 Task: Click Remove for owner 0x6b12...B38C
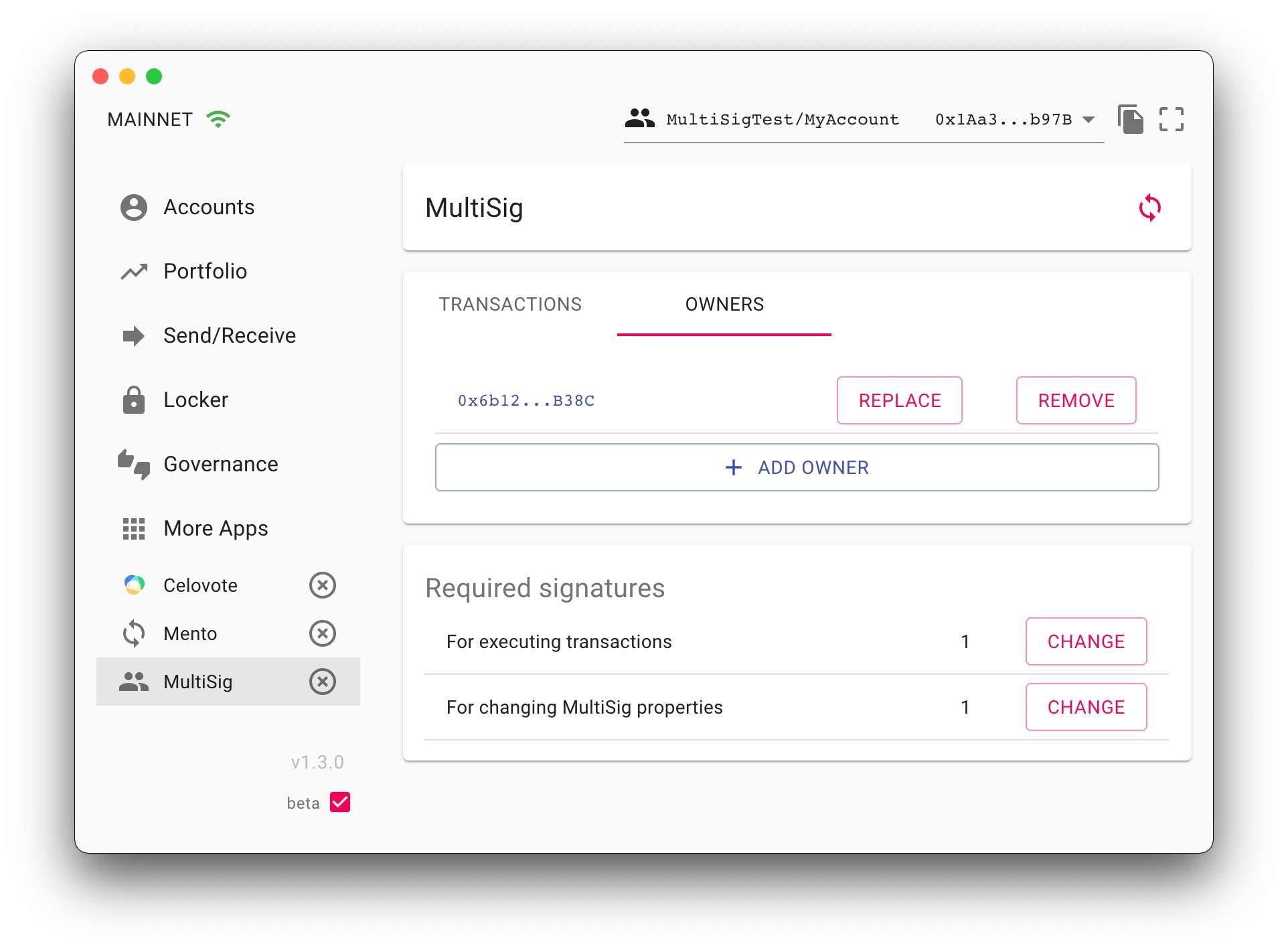click(1076, 400)
